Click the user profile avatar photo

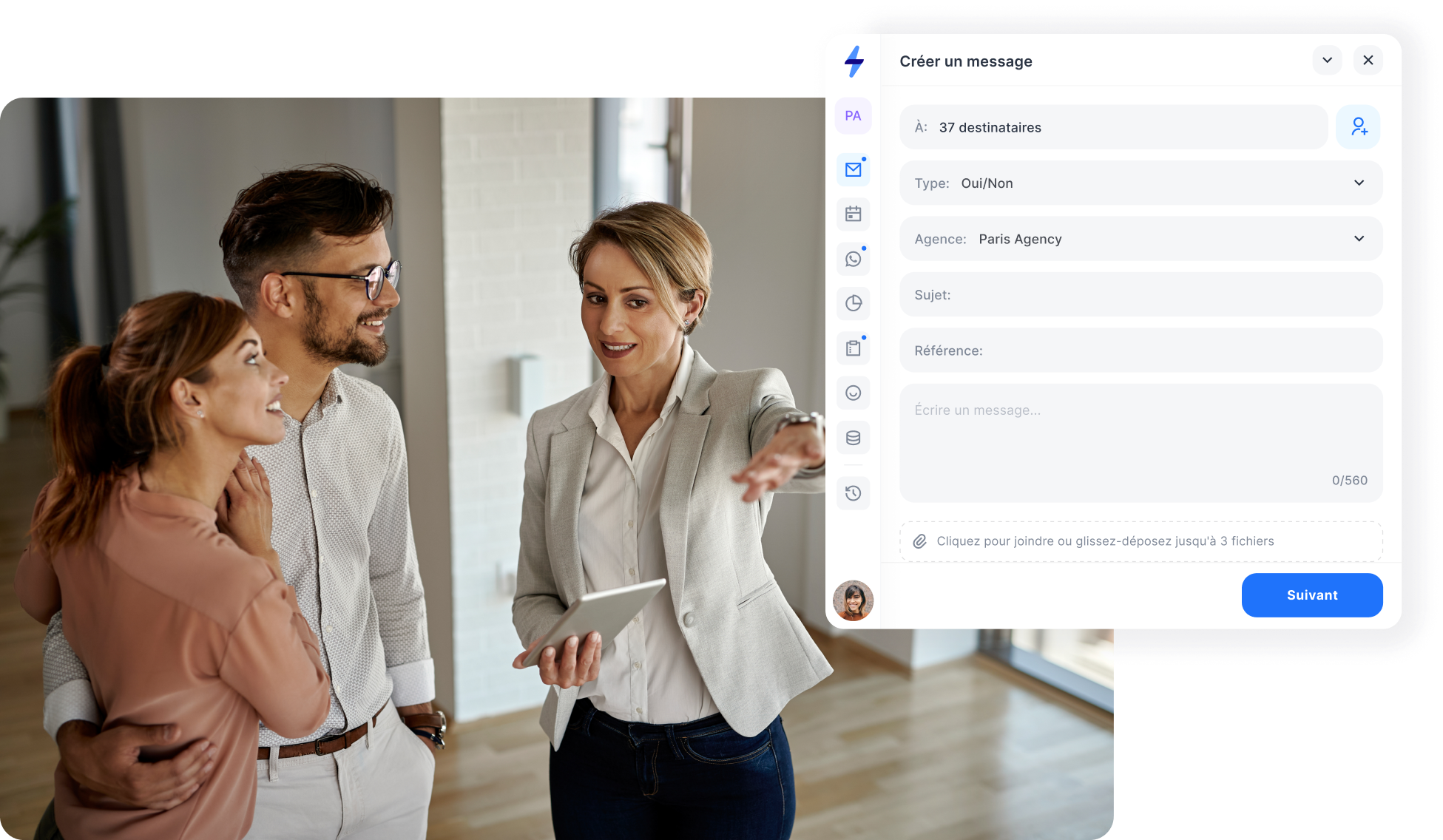pos(853,600)
